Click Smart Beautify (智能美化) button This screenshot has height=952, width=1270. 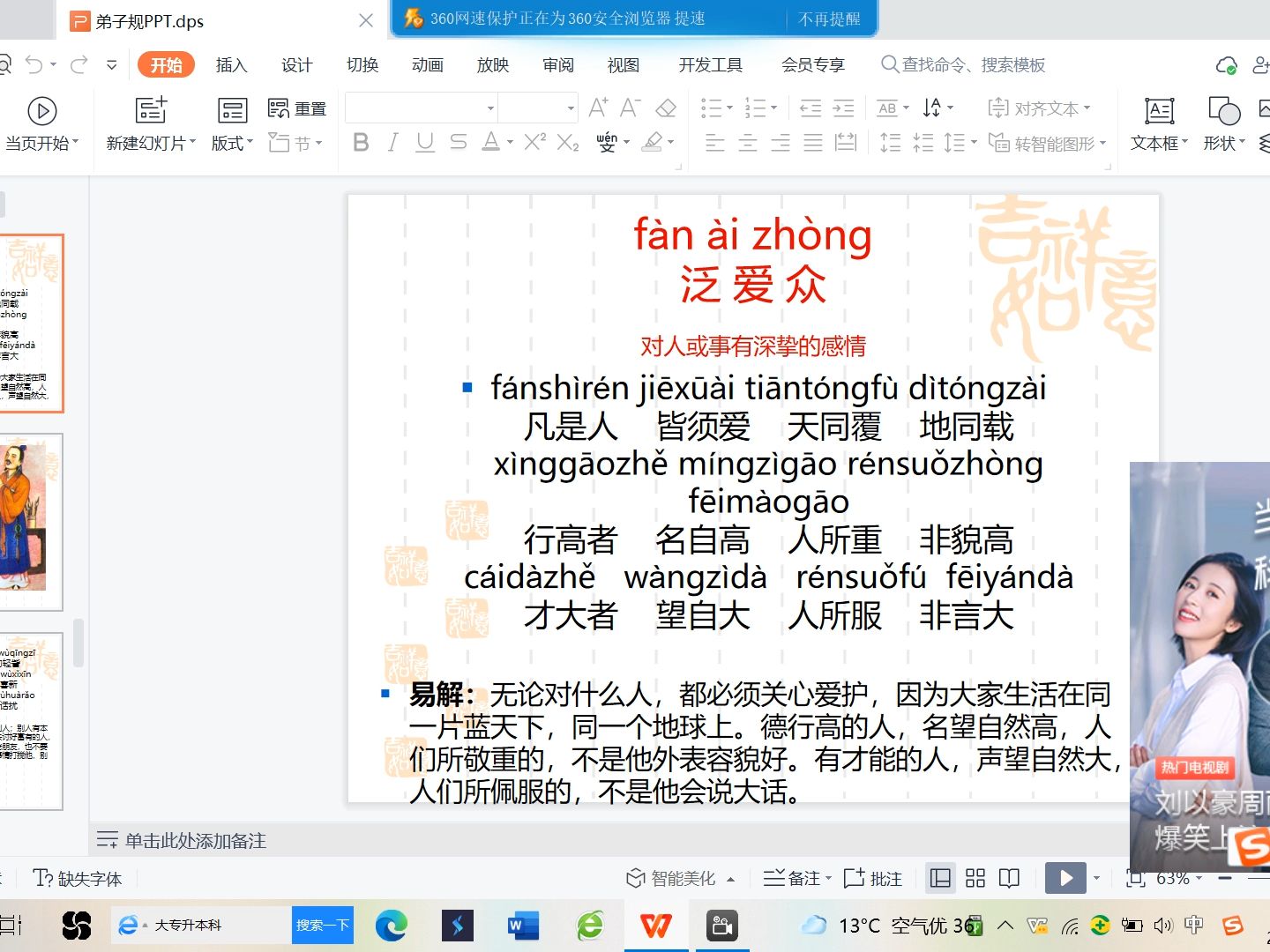click(x=671, y=878)
